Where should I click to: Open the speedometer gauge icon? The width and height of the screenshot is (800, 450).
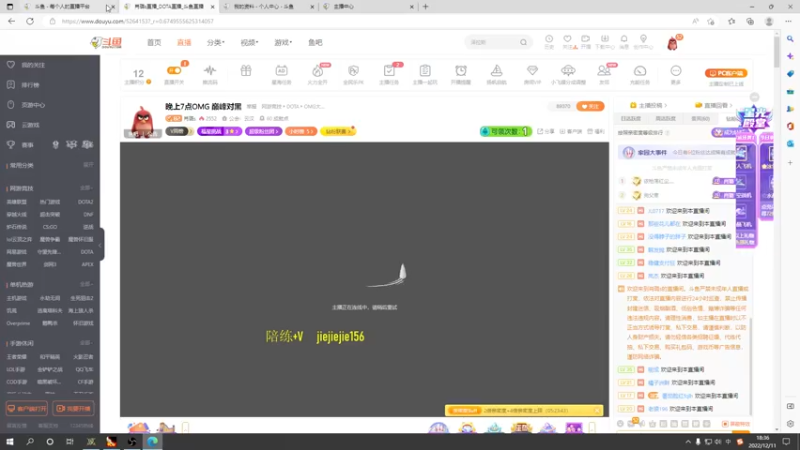click(640, 70)
